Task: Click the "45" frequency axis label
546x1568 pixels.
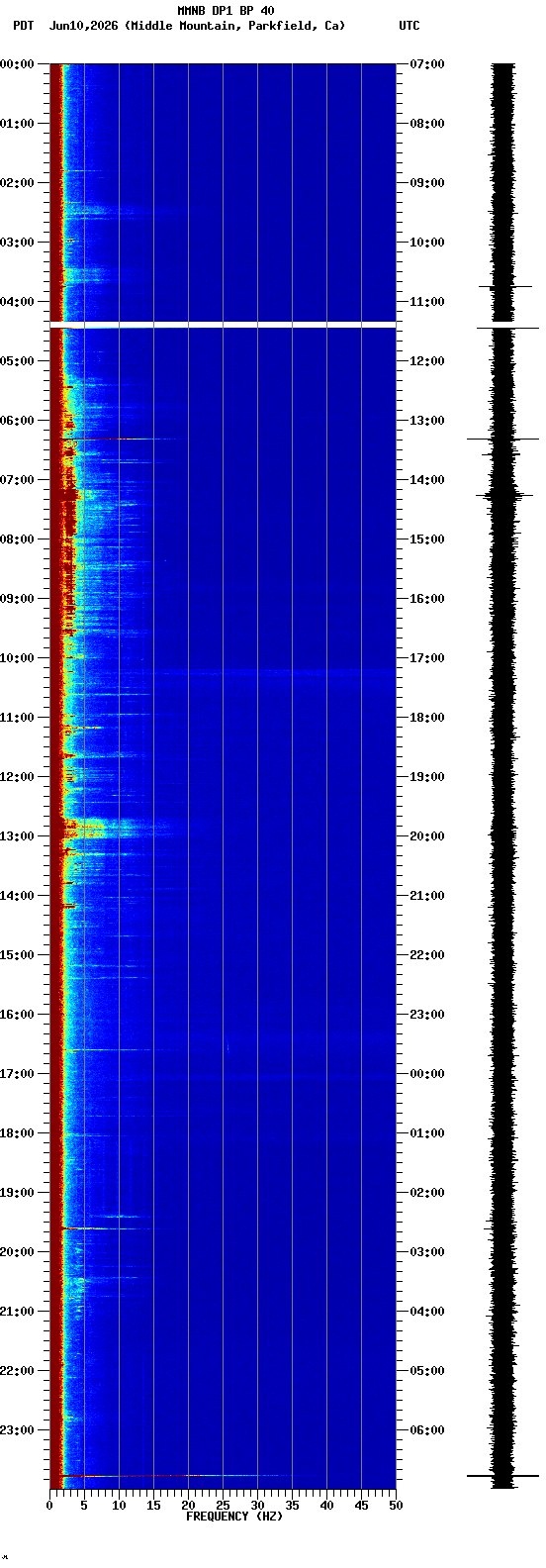Action: point(361,1506)
